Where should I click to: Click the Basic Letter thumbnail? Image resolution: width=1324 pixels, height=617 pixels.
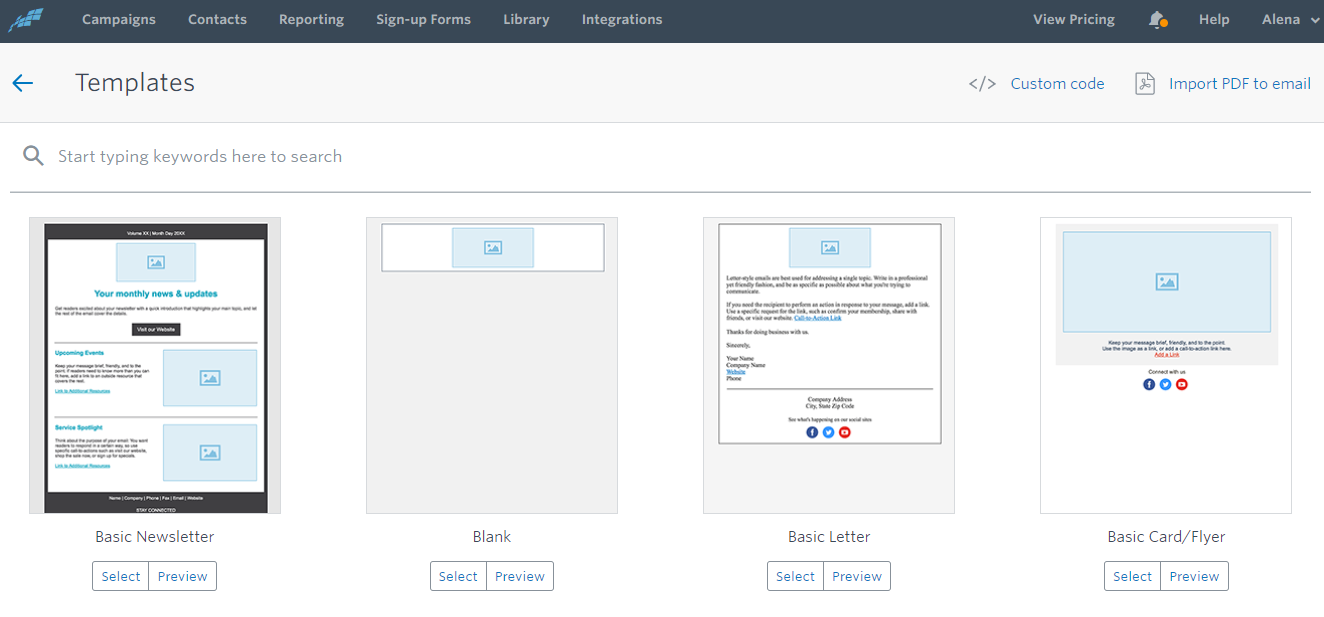[x=829, y=365]
